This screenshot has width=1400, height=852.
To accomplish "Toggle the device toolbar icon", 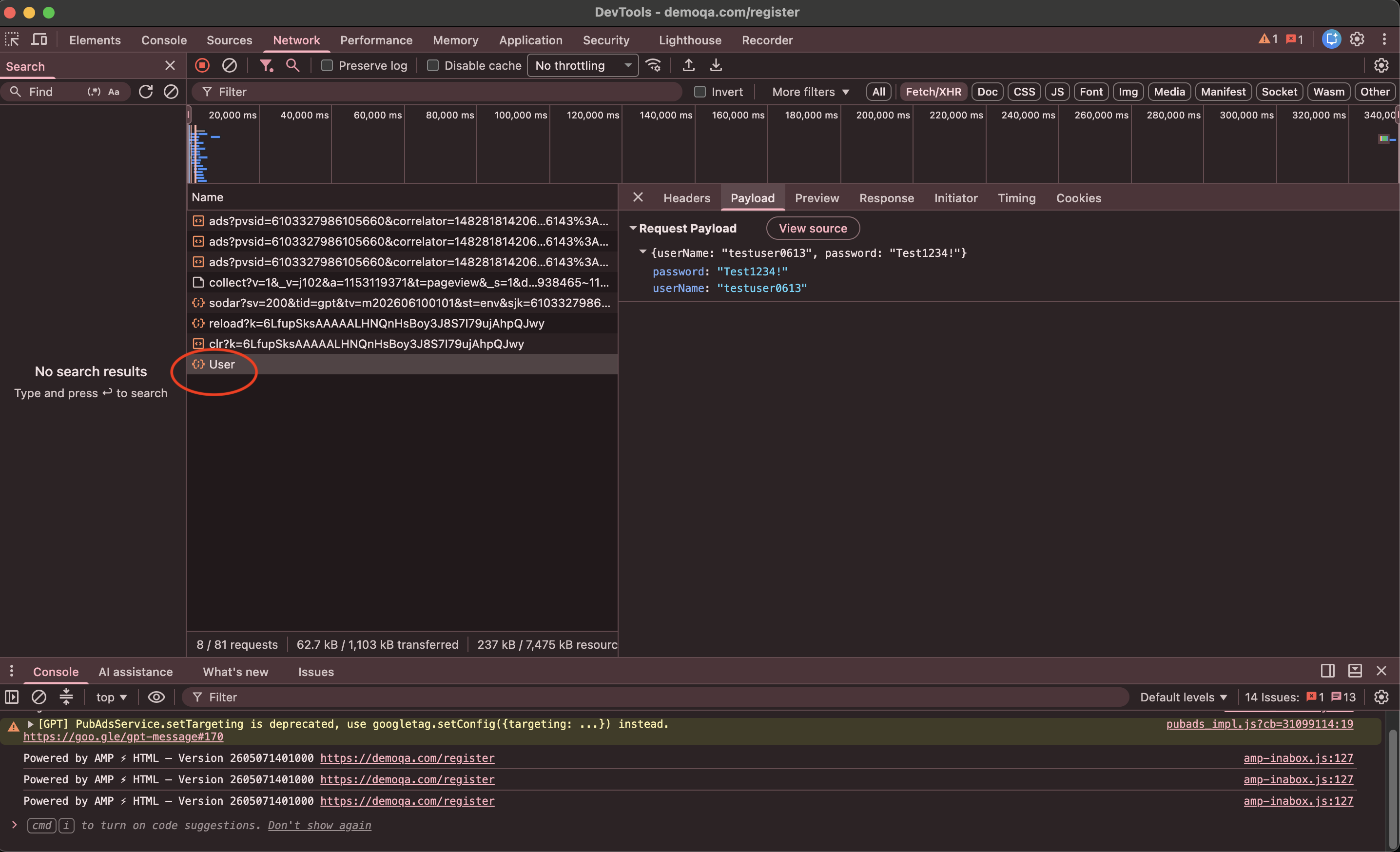I will (39, 40).
